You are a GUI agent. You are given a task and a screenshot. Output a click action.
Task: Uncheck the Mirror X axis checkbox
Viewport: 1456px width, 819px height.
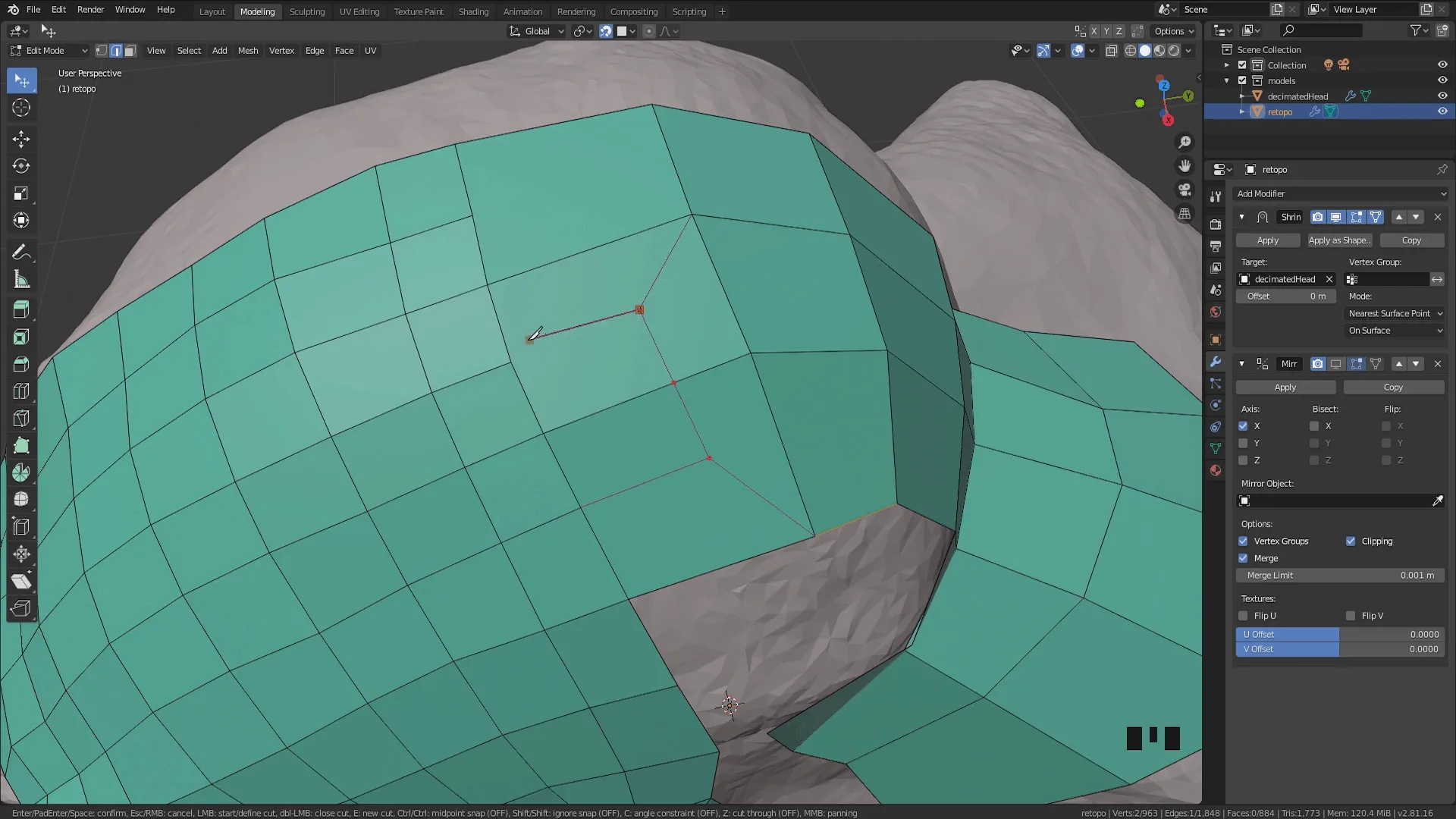coord(1243,426)
